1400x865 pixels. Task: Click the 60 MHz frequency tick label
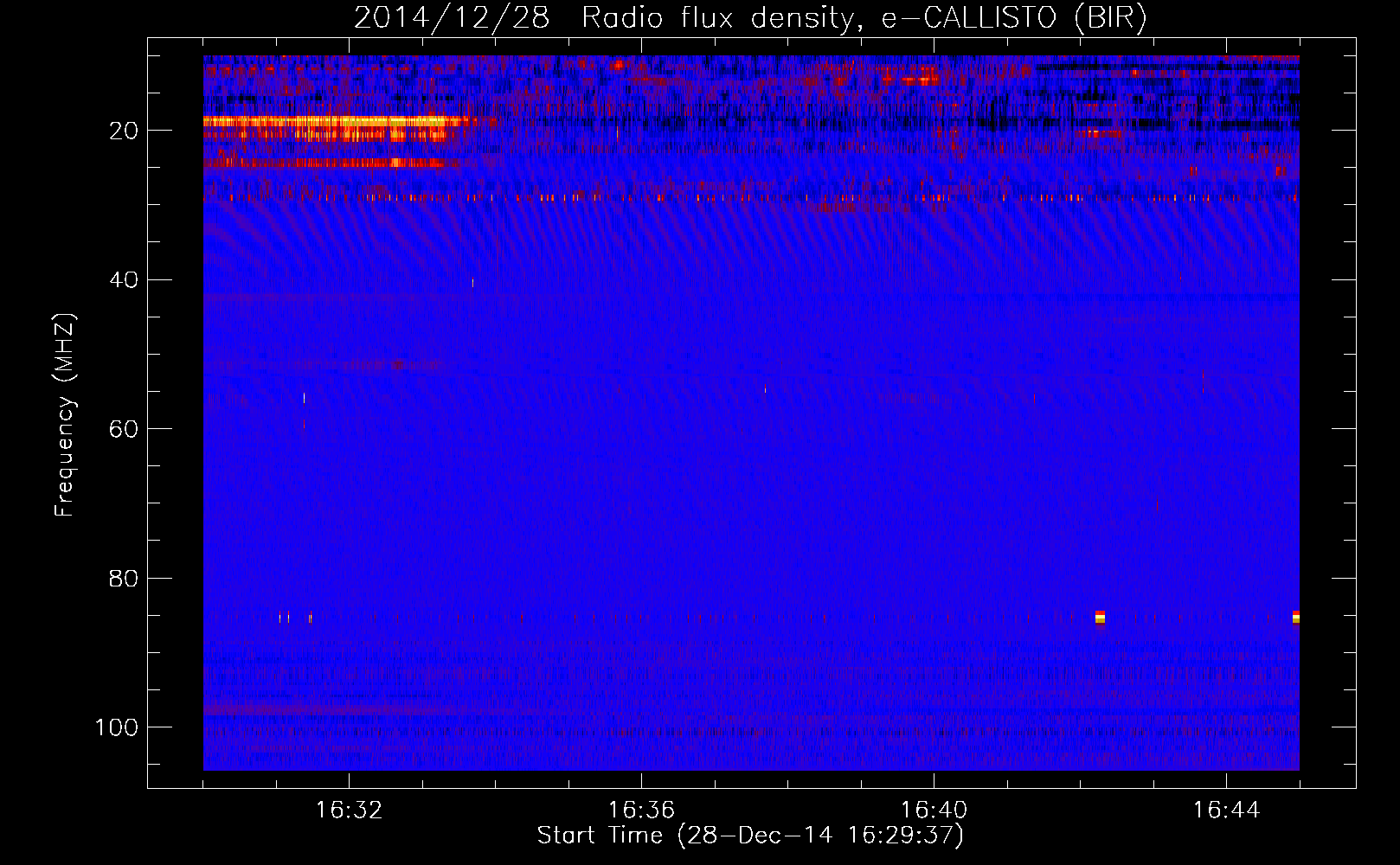(124, 429)
